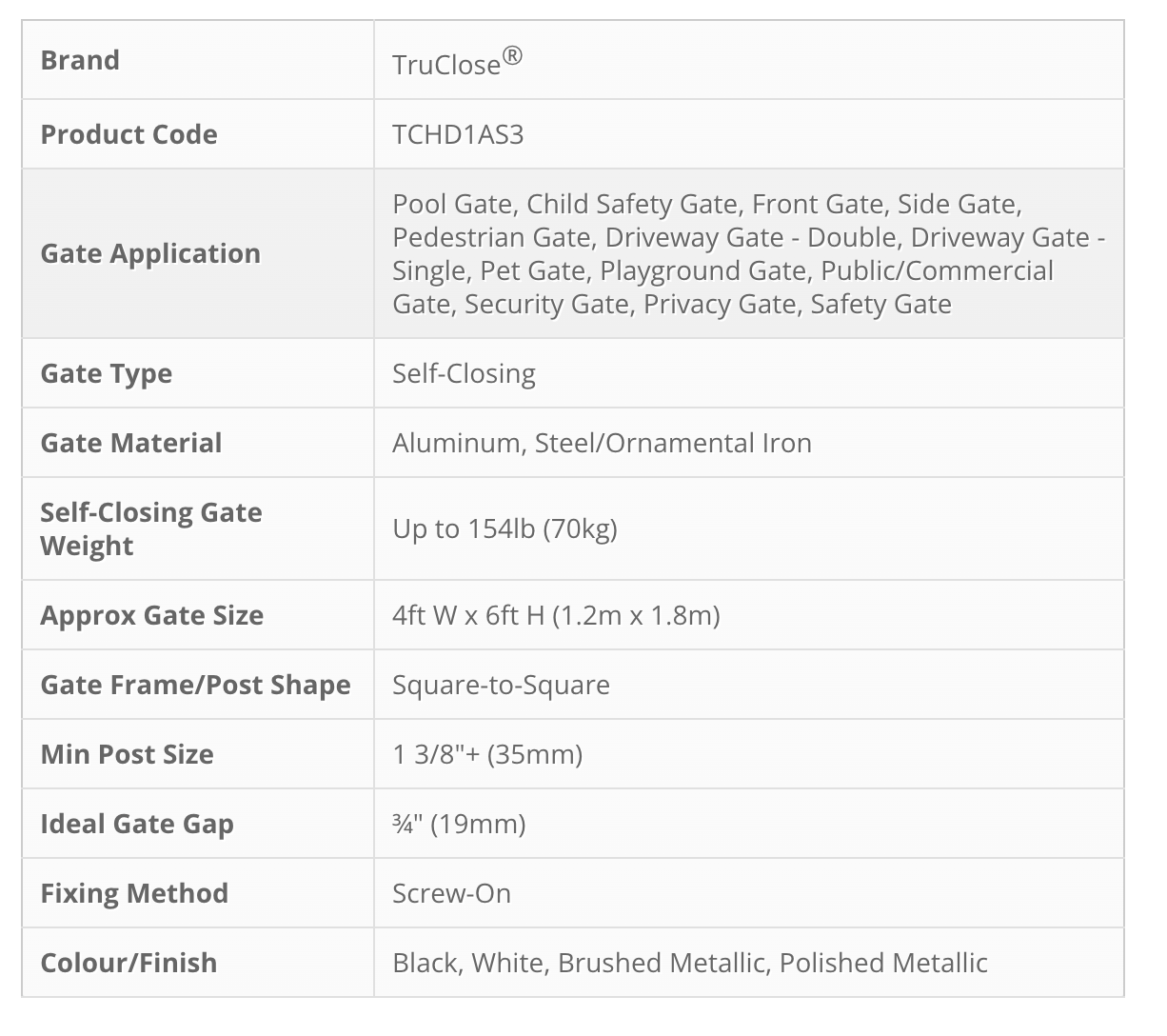Screen dimensions: 1167x1036
Task: Select Aluminum, Steel/Ornamental Iron text
Action: [x=602, y=443]
